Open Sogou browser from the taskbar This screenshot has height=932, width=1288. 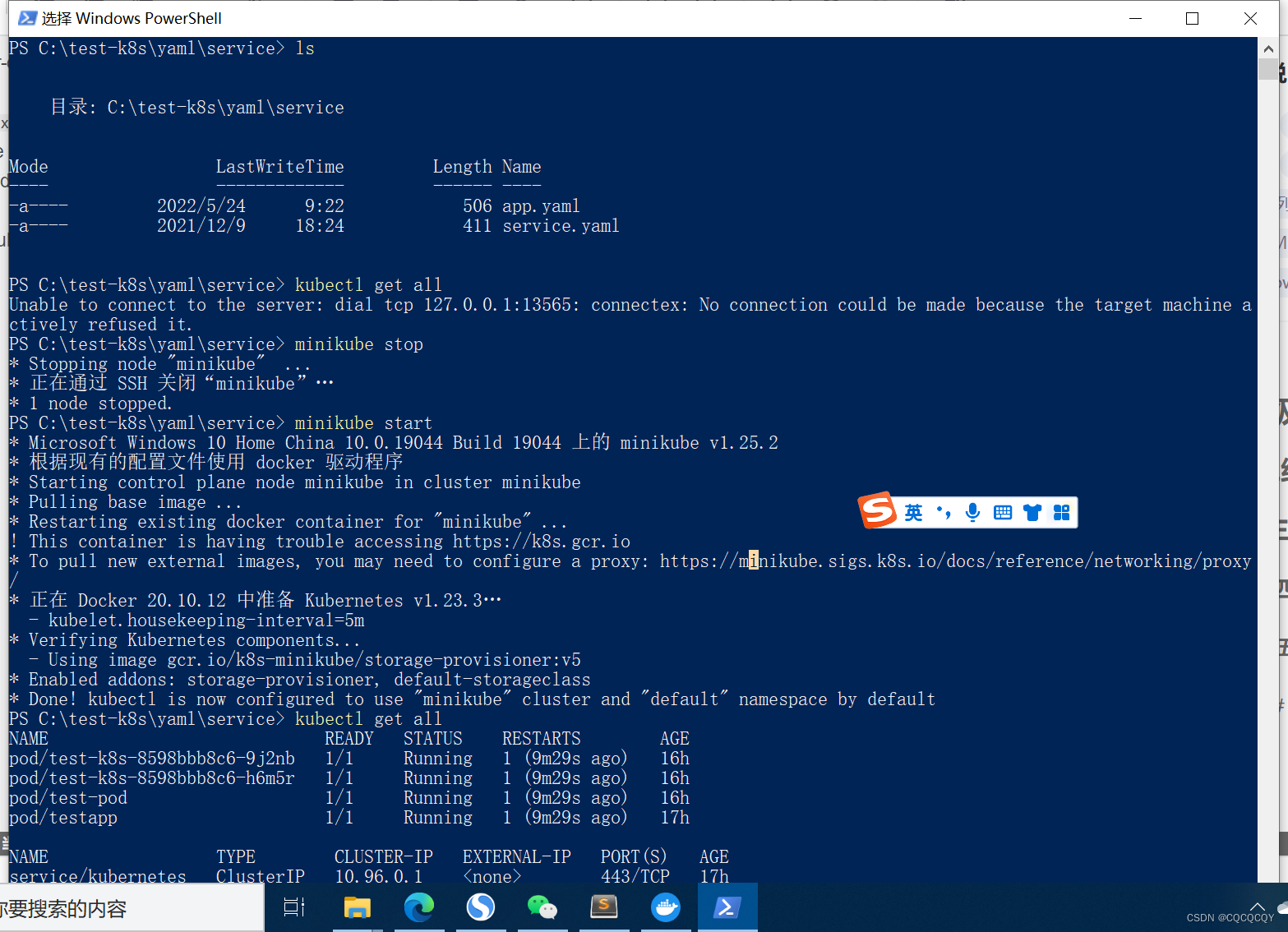[481, 907]
